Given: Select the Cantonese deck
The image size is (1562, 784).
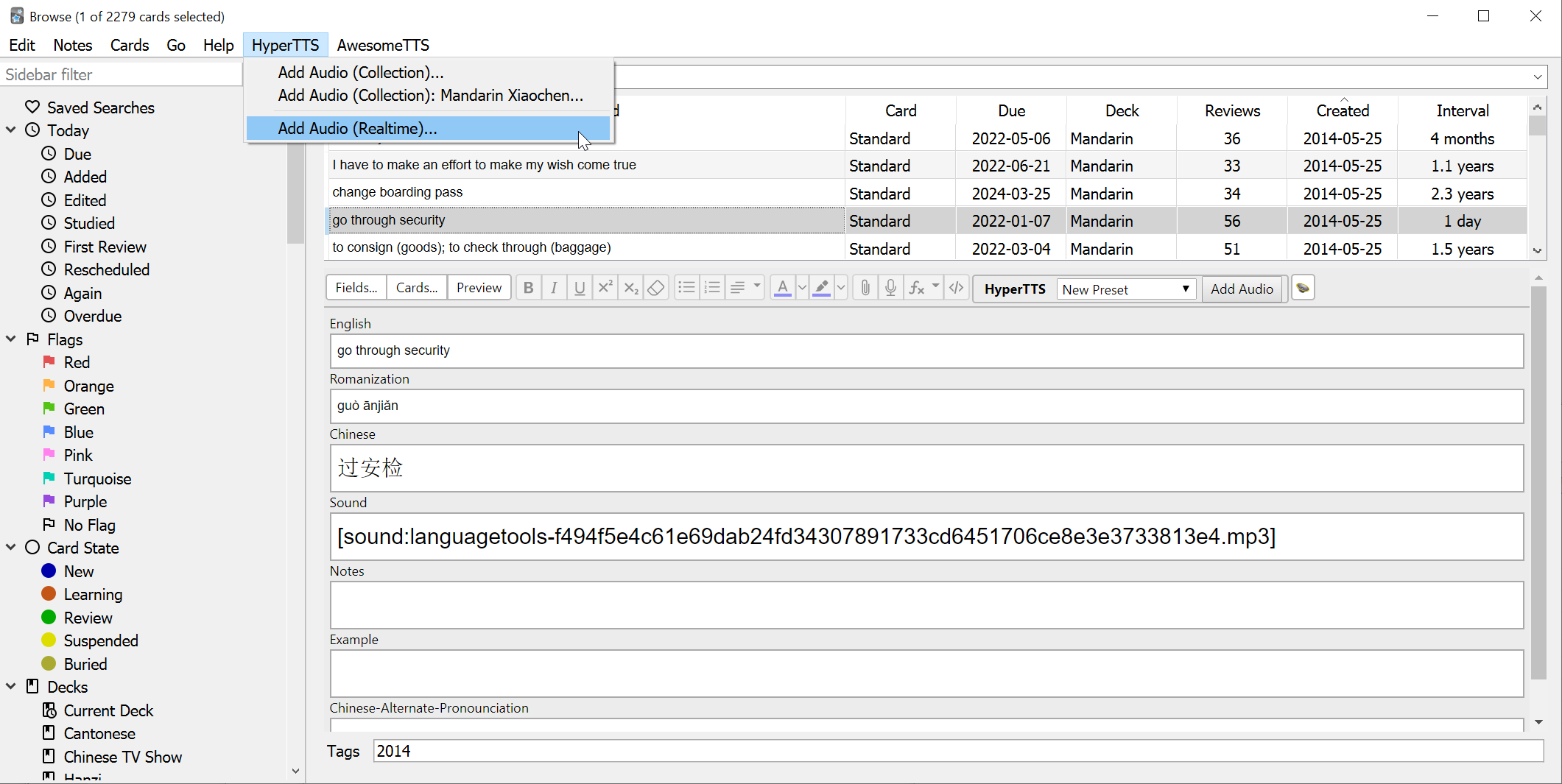Looking at the screenshot, I should [99, 733].
